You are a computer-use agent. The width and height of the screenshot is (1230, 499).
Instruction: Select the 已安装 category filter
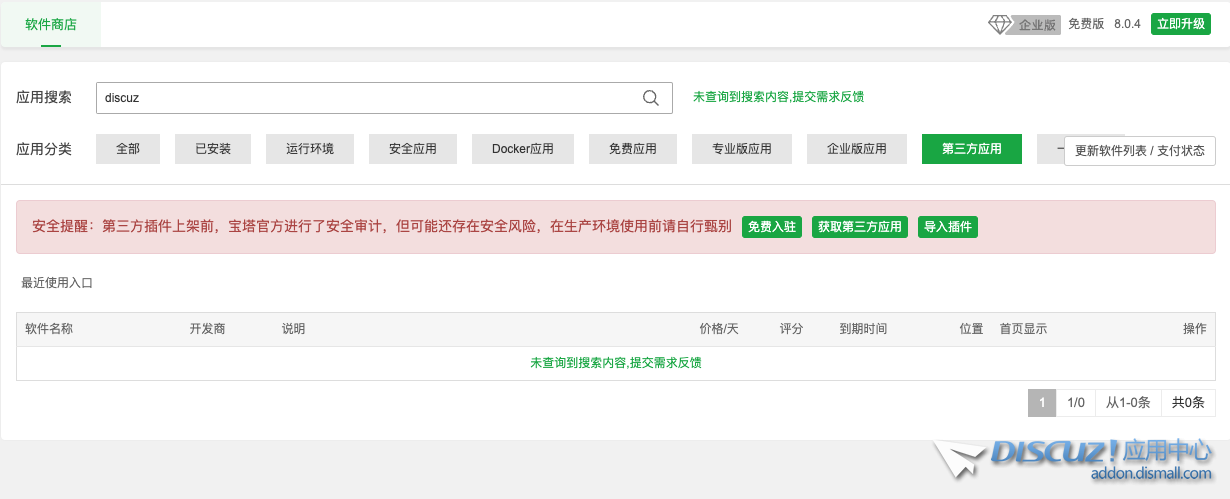[213, 149]
